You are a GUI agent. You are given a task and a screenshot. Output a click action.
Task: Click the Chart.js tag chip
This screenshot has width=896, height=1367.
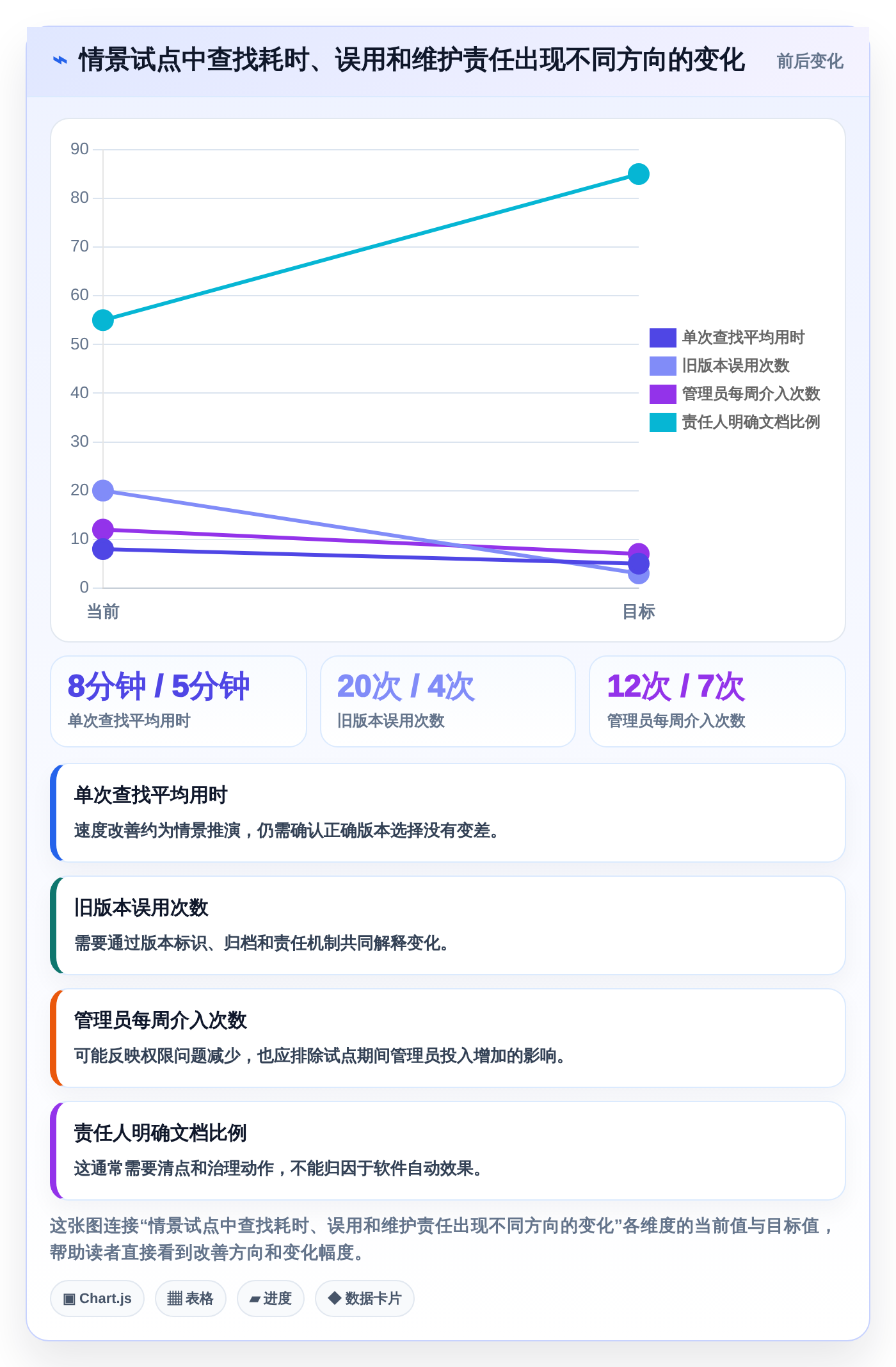(x=97, y=1299)
